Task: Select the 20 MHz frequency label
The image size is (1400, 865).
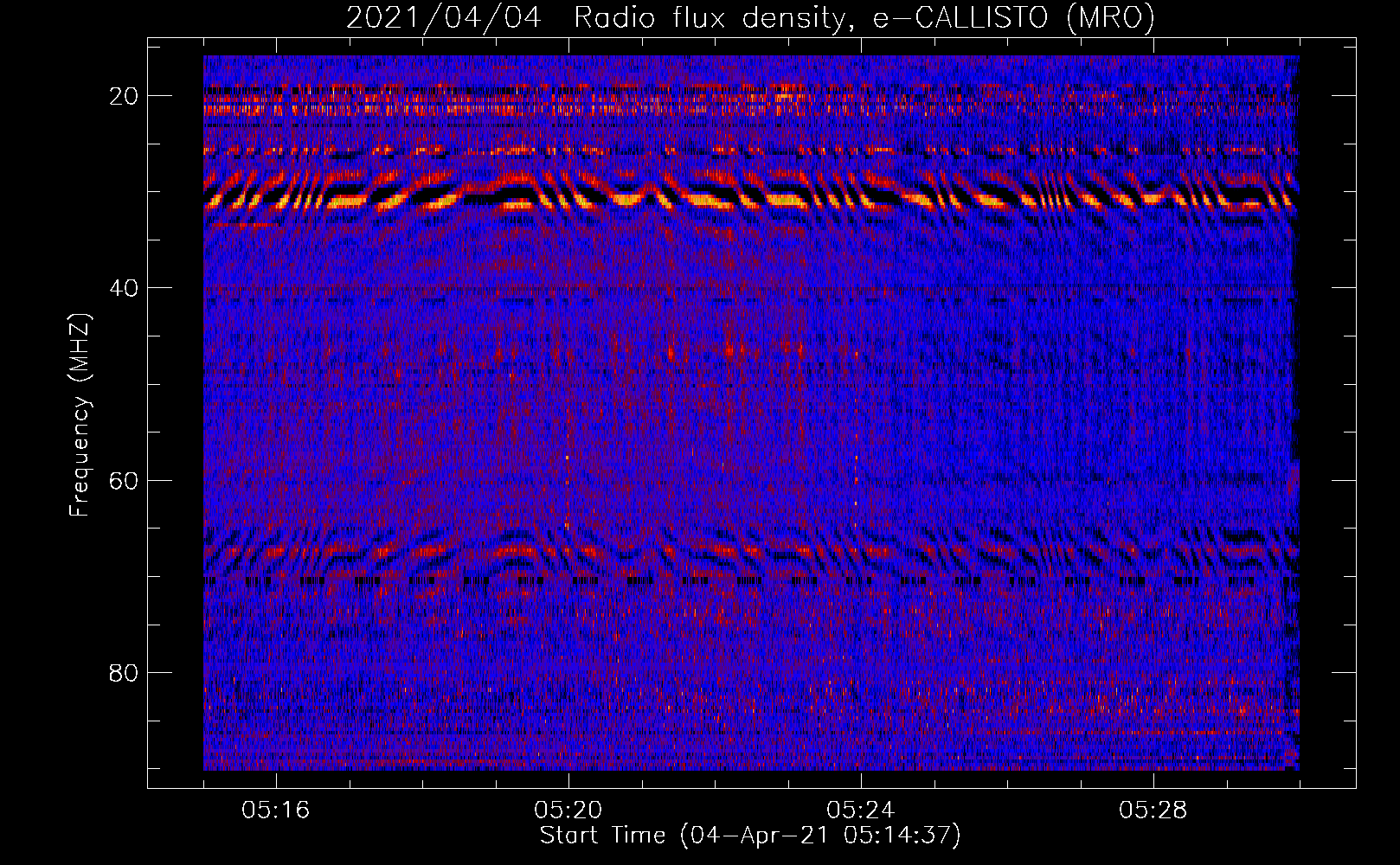Action: tap(124, 96)
